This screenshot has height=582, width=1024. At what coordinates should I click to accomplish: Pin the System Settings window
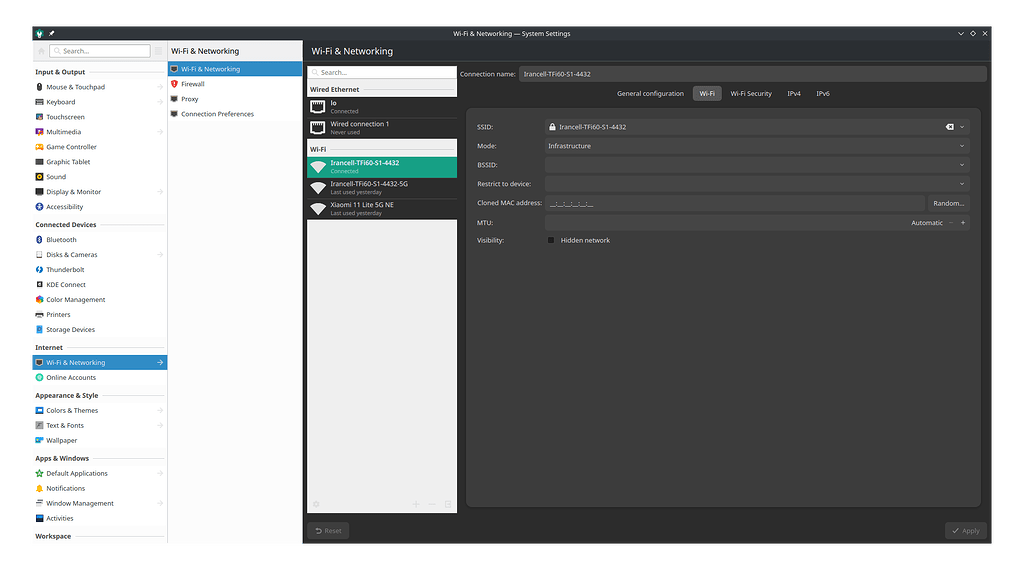pyautogui.click(x=52, y=33)
